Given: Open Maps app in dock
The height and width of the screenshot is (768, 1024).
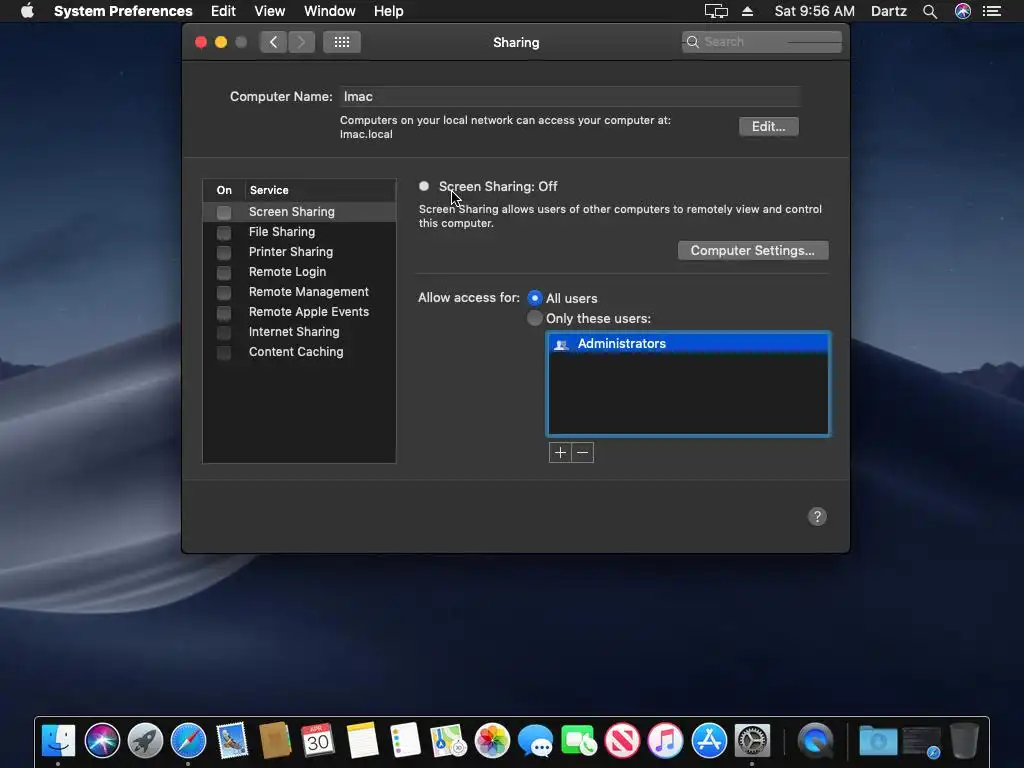Looking at the screenshot, I should click(449, 741).
